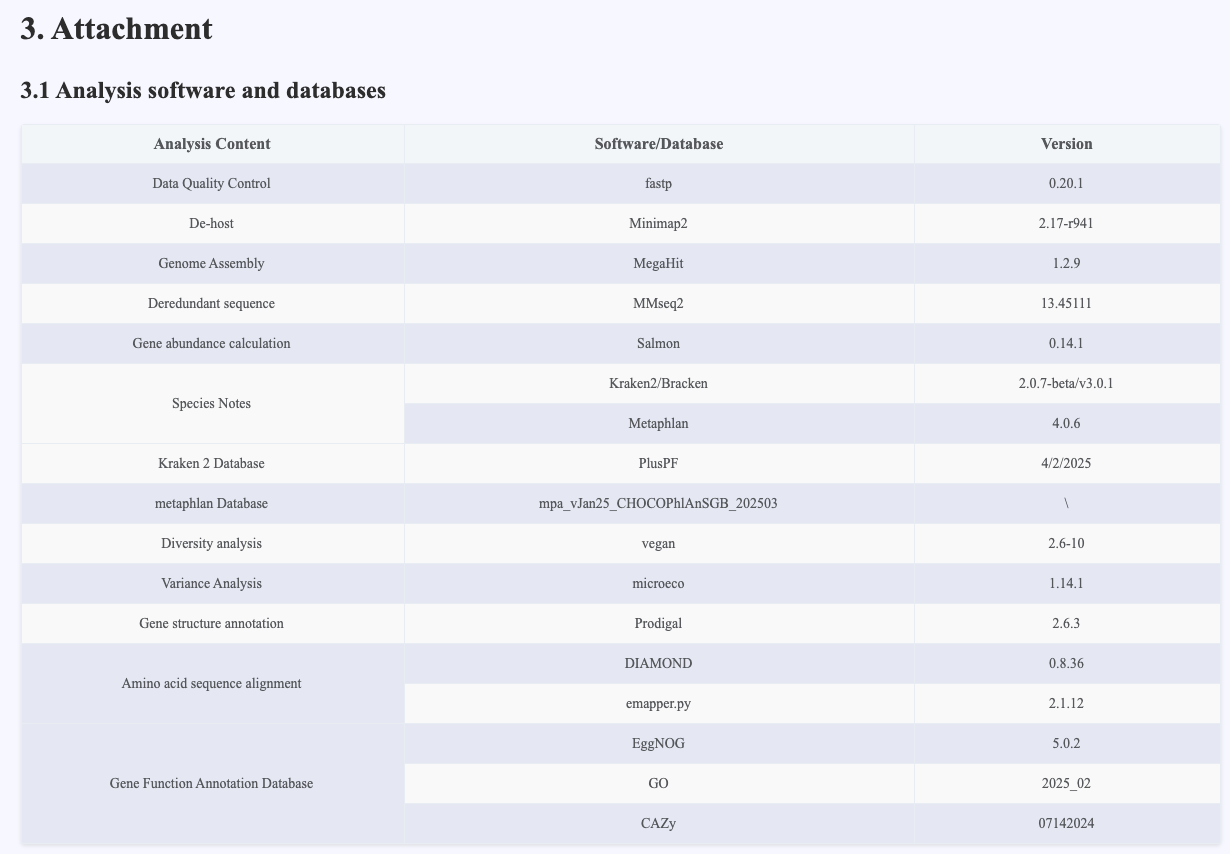Viewport: 1230px width, 854px height.
Task: Click the "Software/Database" column header
Action: (x=658, y=144)
